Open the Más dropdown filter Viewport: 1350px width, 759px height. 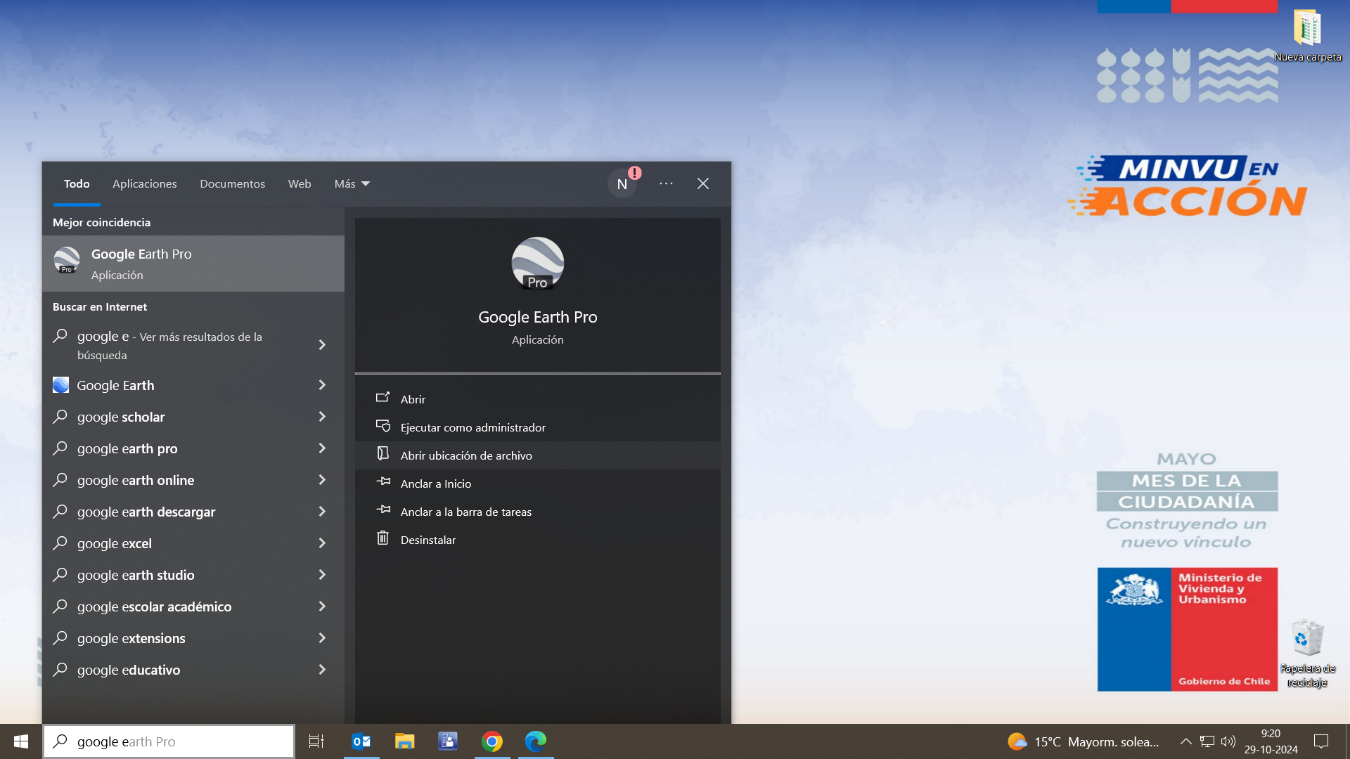click(352, 184)
